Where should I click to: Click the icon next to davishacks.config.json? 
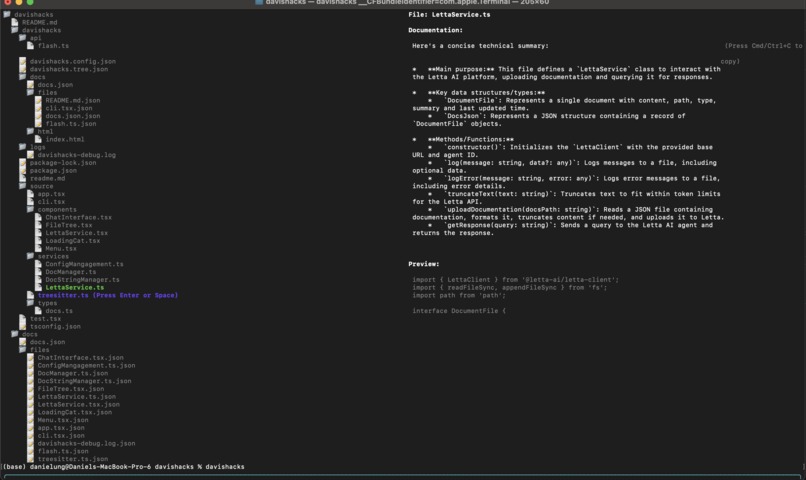[23, 61]
